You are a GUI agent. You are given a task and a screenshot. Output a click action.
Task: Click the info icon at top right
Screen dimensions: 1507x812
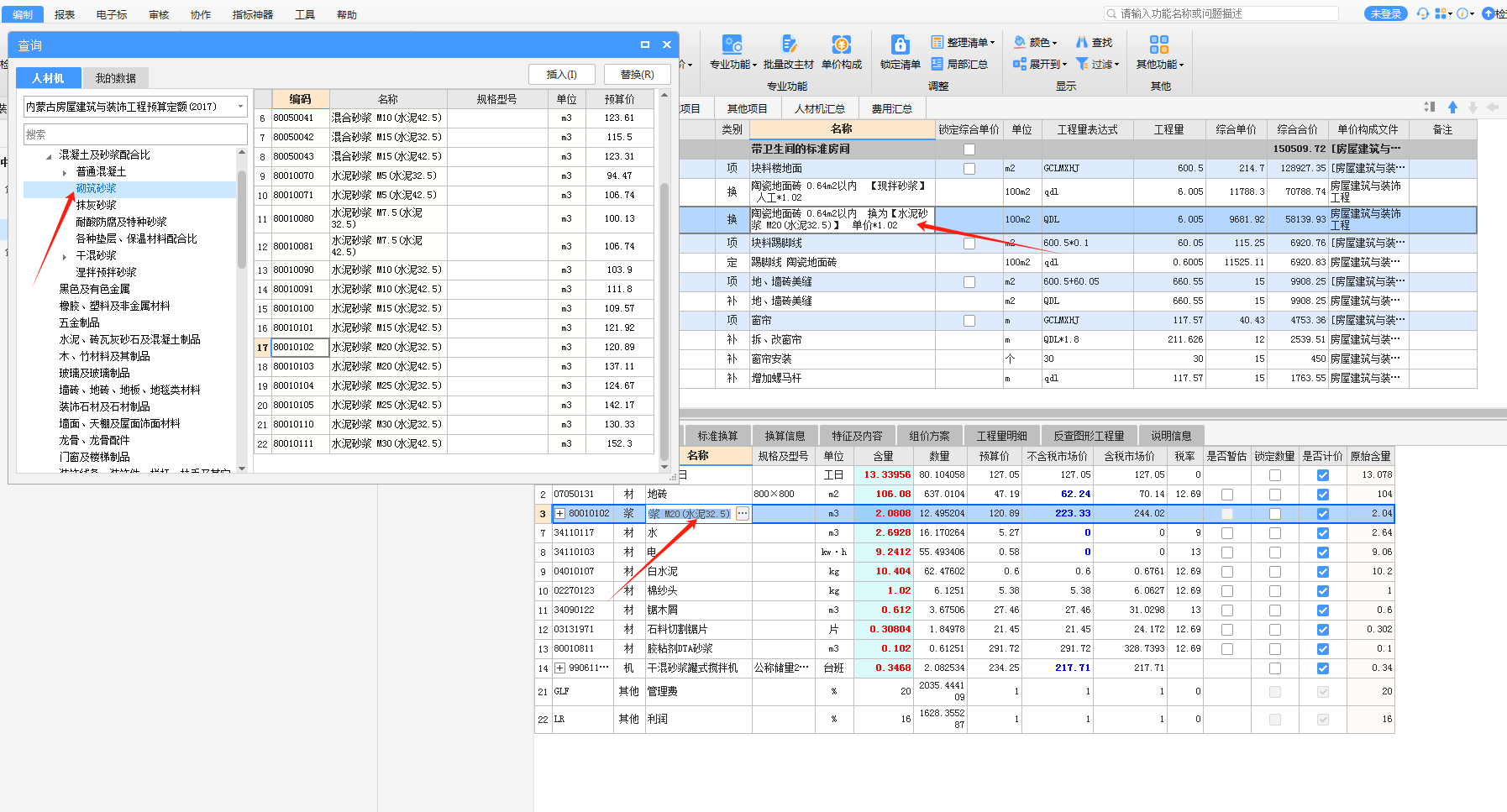click(1462, 13)
